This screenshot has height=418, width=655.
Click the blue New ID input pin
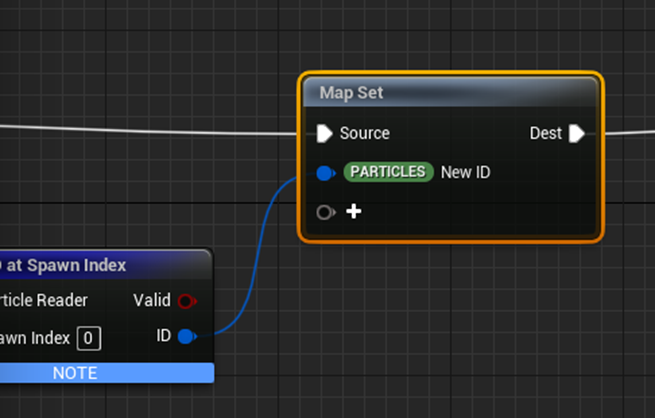click(325, 173)
